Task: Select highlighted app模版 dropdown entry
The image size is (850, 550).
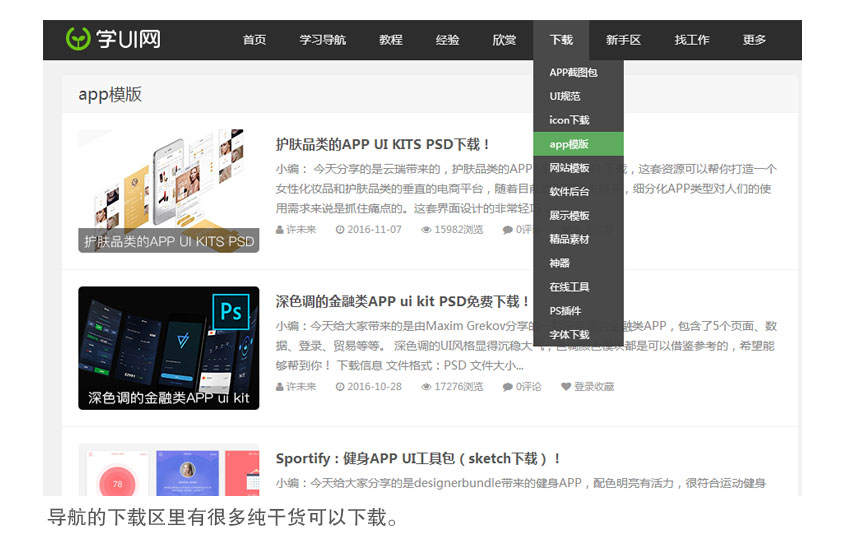Action: [x=578, y=144]
